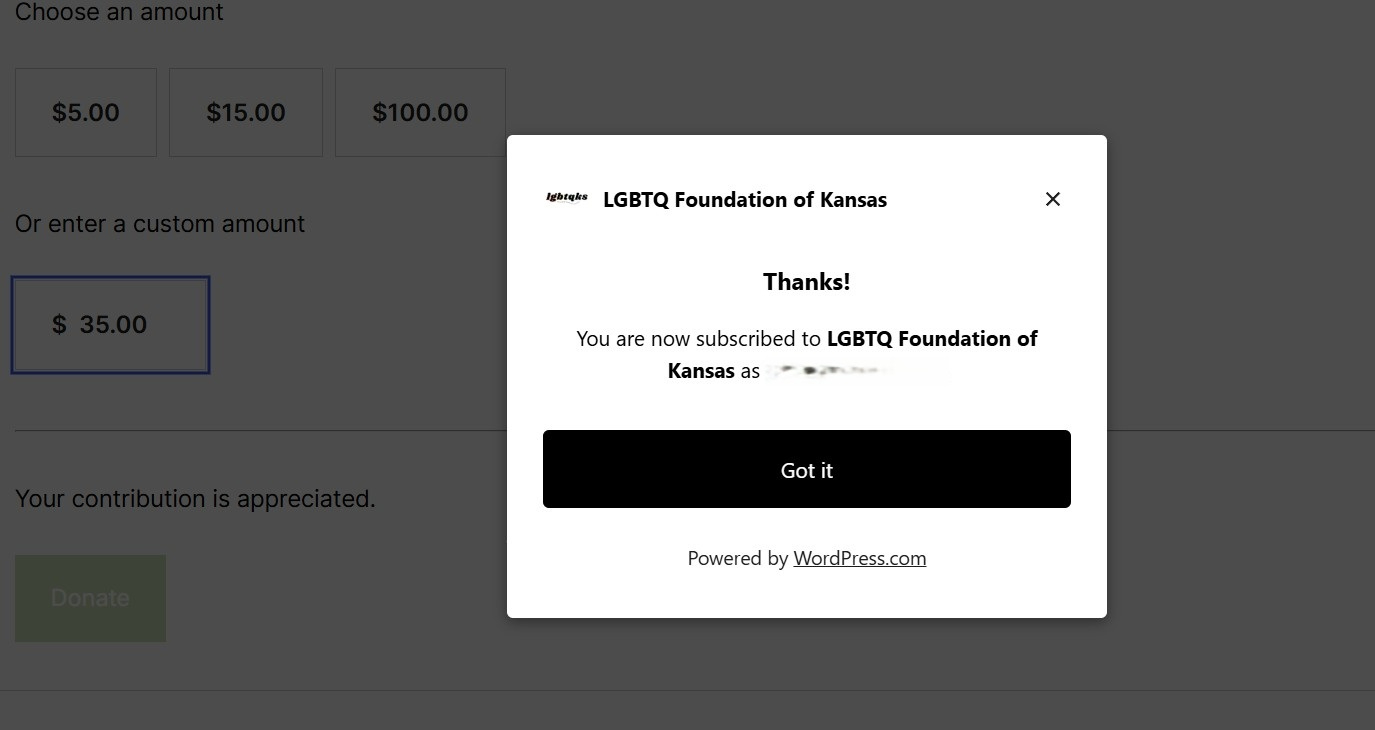The width and height of the screenshot is (1375, 730).
Task: Select the $5.00 donation amount
Action: pos(86,113)
